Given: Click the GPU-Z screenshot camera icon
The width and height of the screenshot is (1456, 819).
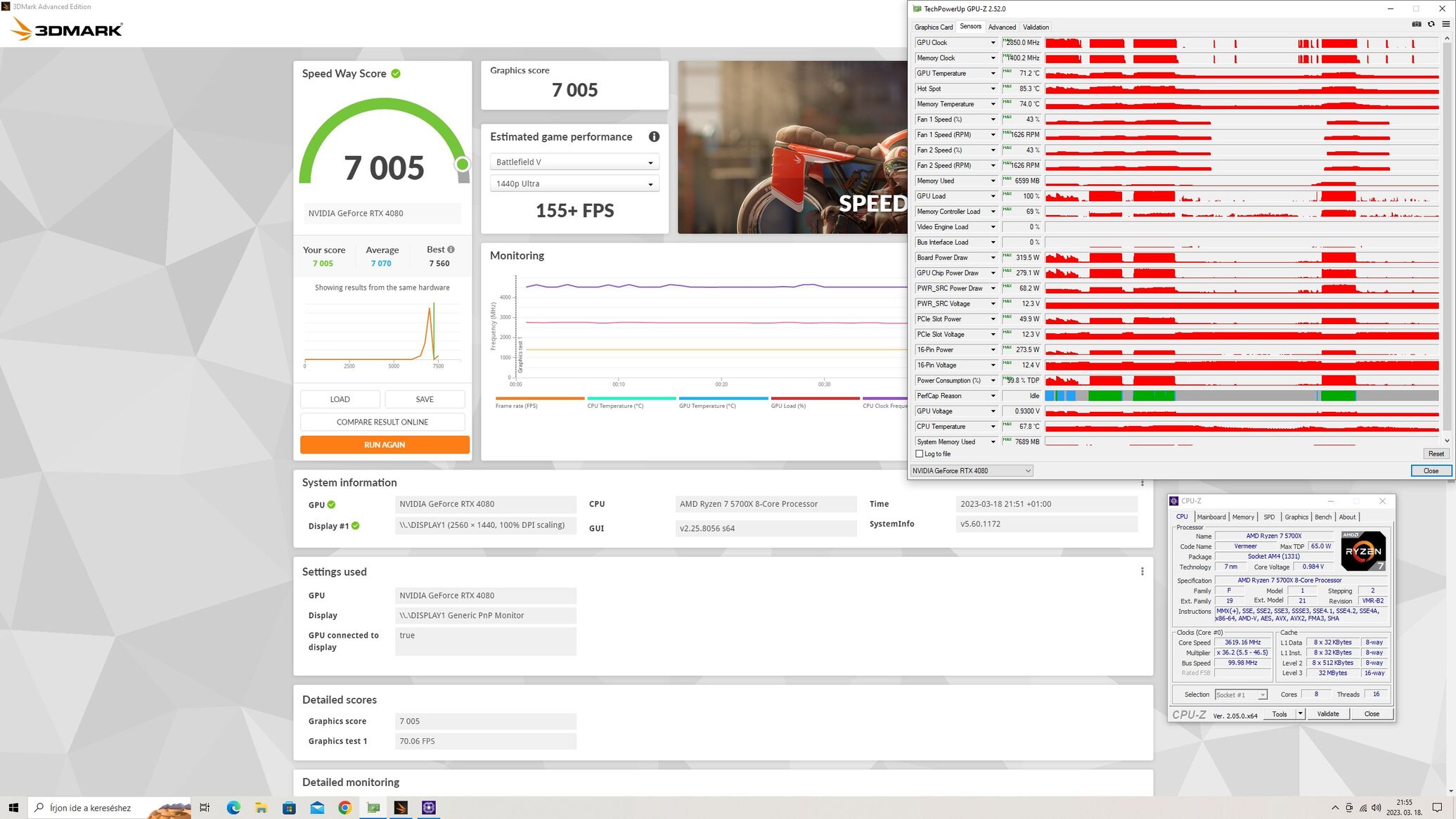Looking at the screenshot, I should pyautogui.click(x=1416, y=24).
